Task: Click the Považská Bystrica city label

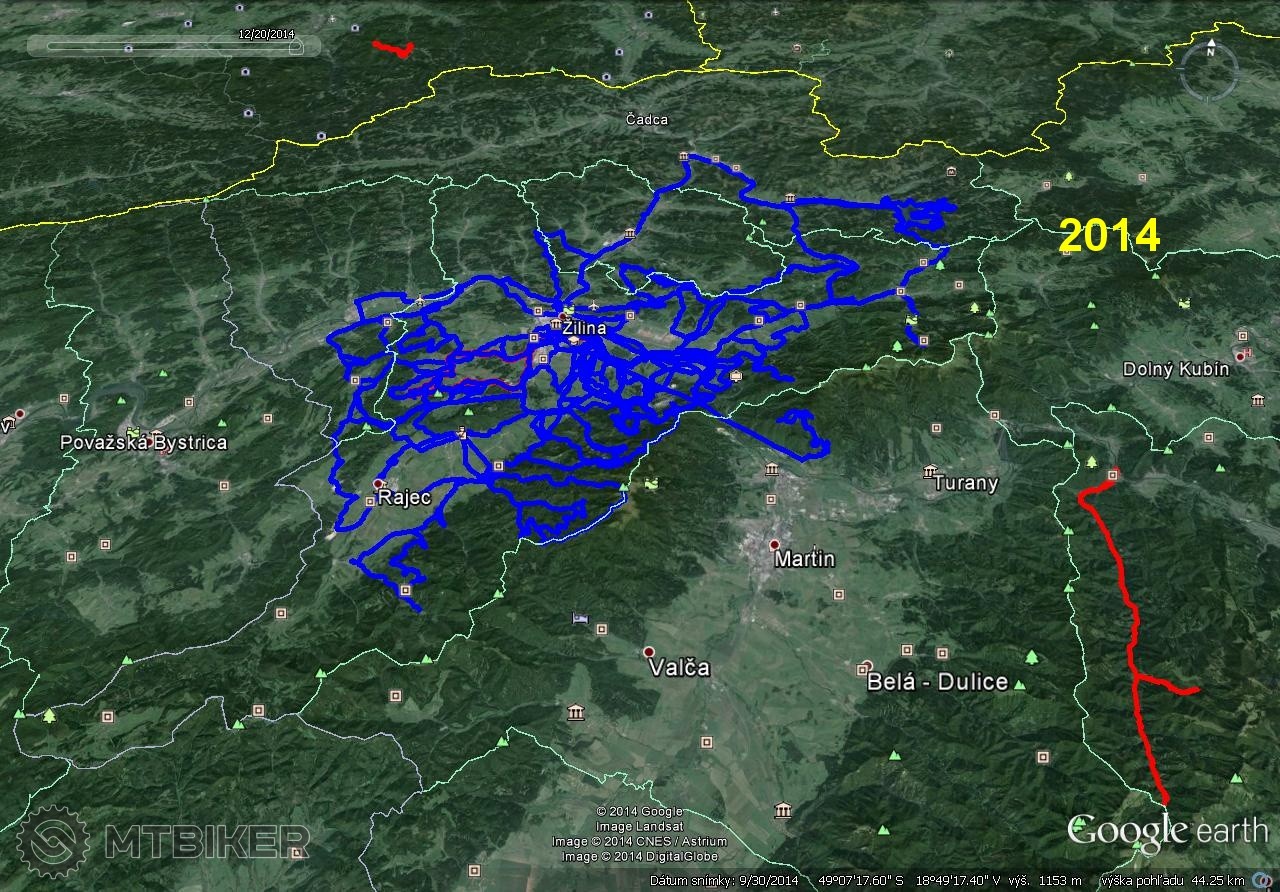Action: [x=143, y=442]
